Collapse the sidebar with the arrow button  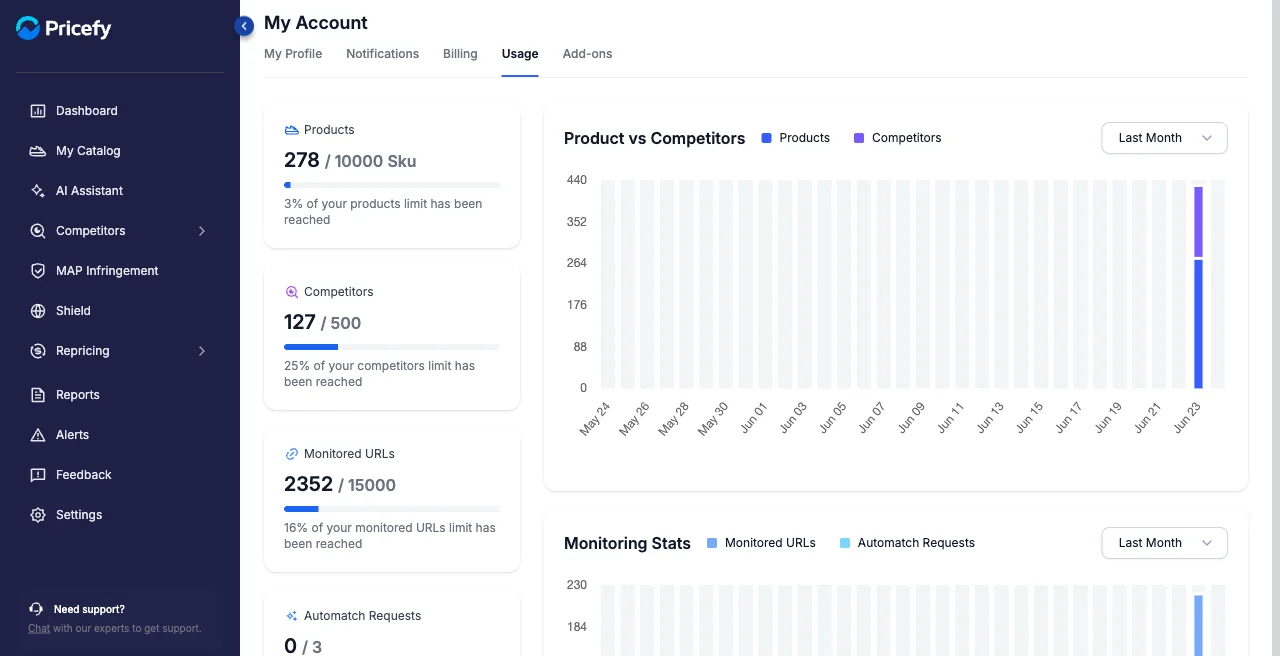click(244, 26)
